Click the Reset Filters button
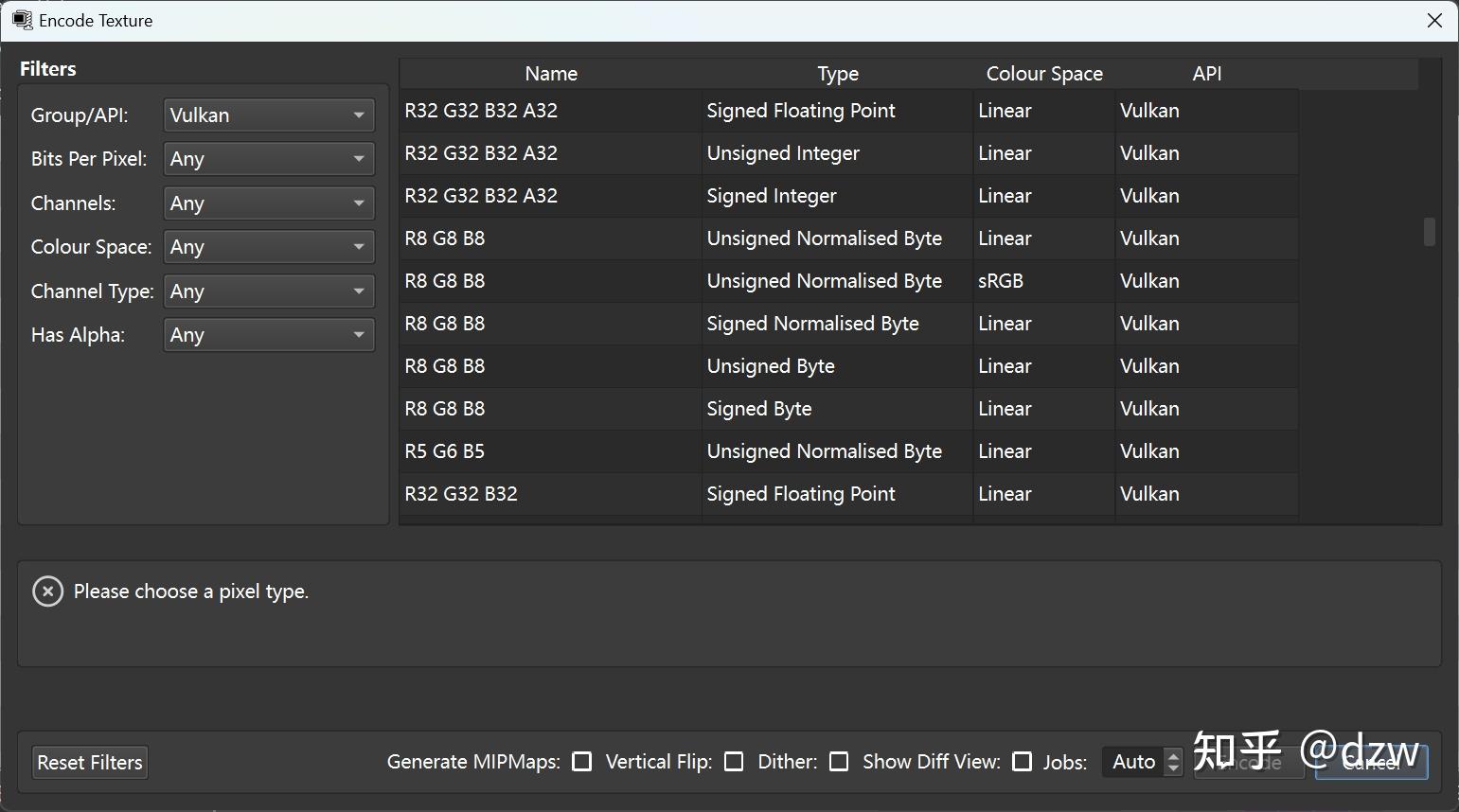Screen dimensions: 1459x812 (x=90, y=763)
